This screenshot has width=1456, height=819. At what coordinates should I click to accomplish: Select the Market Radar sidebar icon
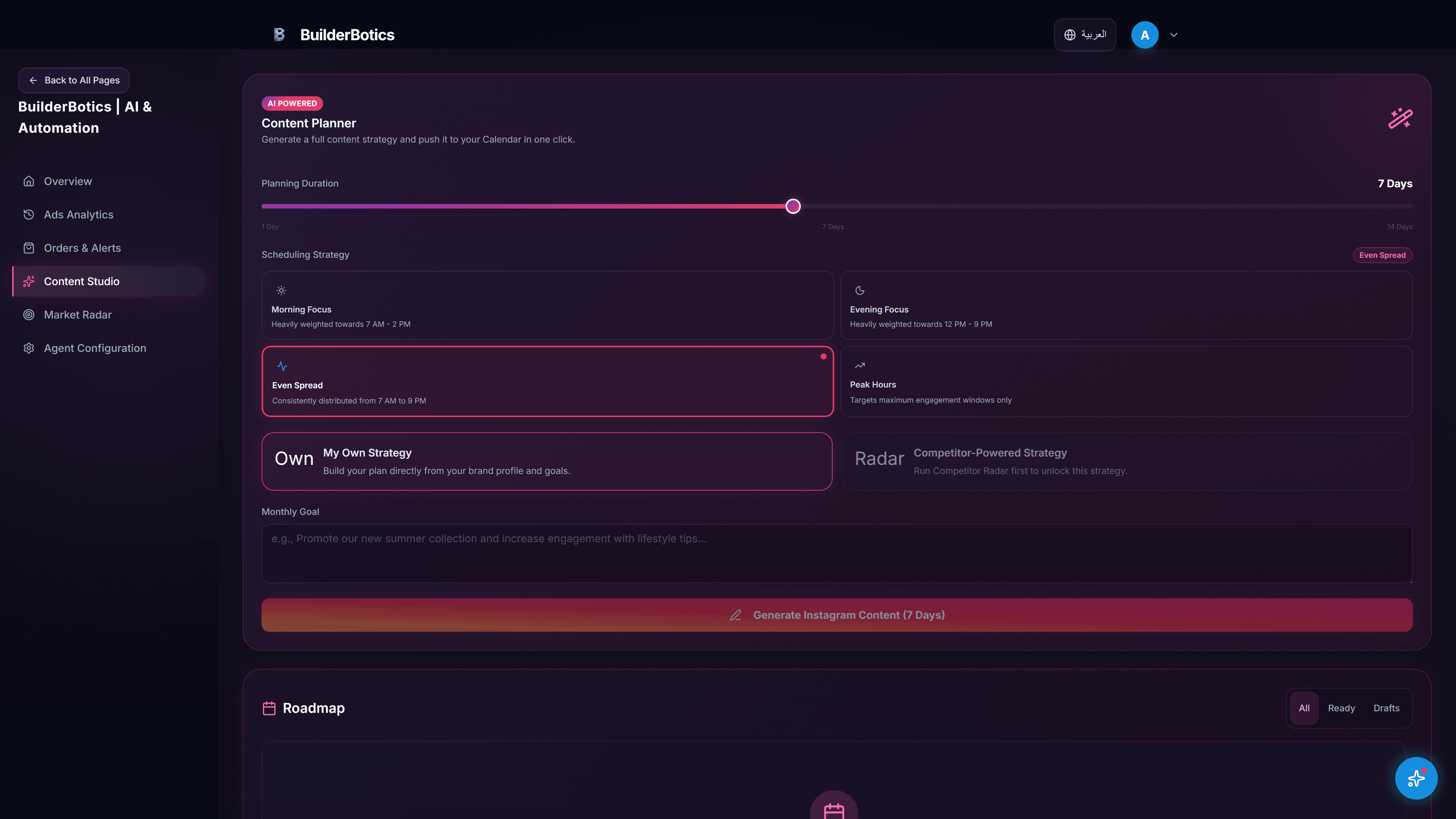click(x=29, y=315)
